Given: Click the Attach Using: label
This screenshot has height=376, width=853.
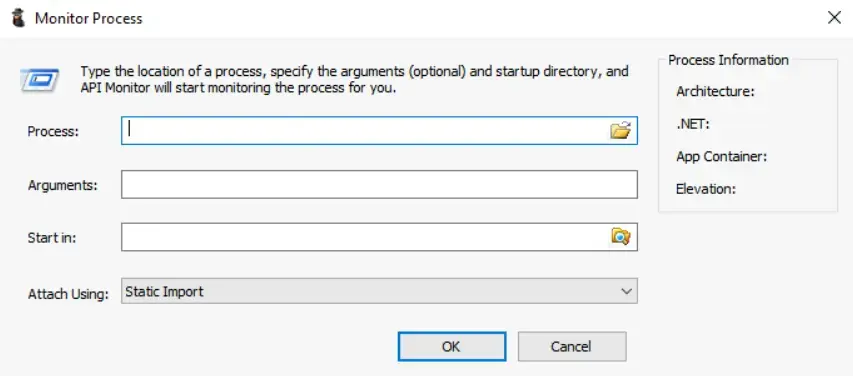Looking at the screenshot, I should (69, 294).
